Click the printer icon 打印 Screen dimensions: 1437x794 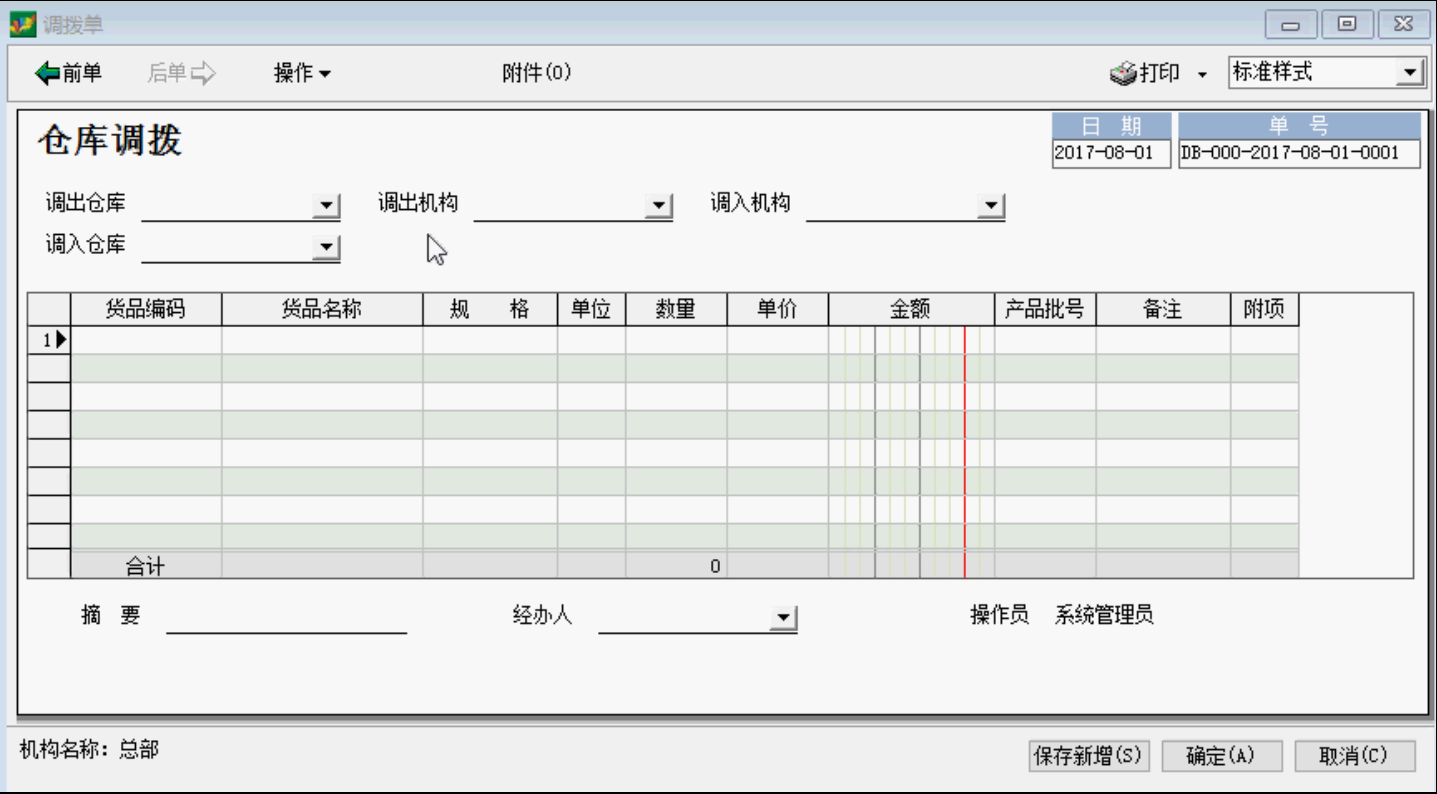(1145, 73)
